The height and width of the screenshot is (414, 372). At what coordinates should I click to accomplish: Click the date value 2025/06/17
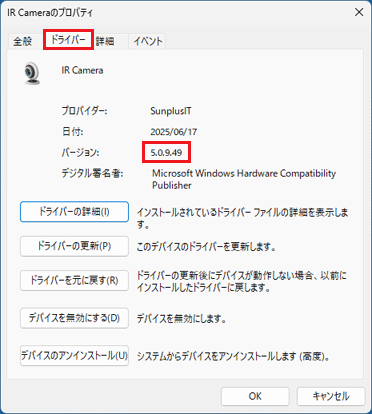tap(174, 132)
